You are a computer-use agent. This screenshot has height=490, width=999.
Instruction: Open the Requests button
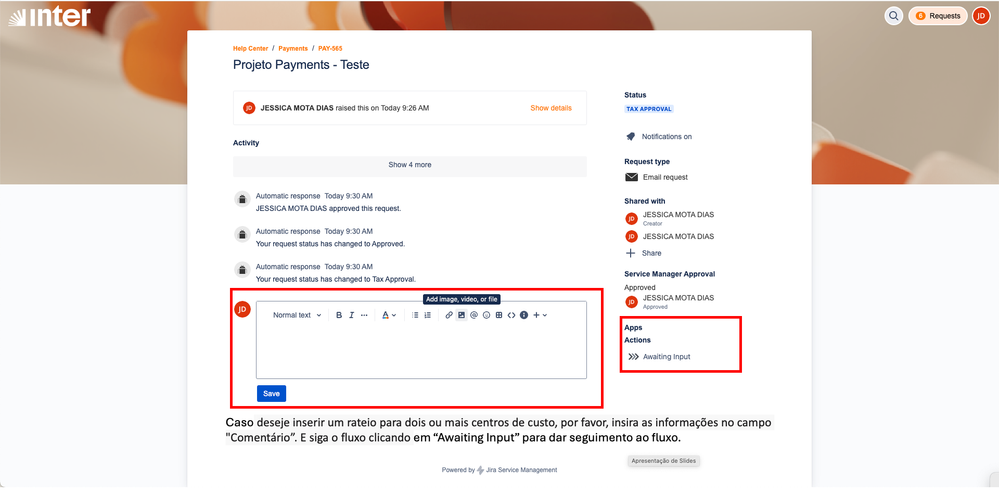[938, 16]
